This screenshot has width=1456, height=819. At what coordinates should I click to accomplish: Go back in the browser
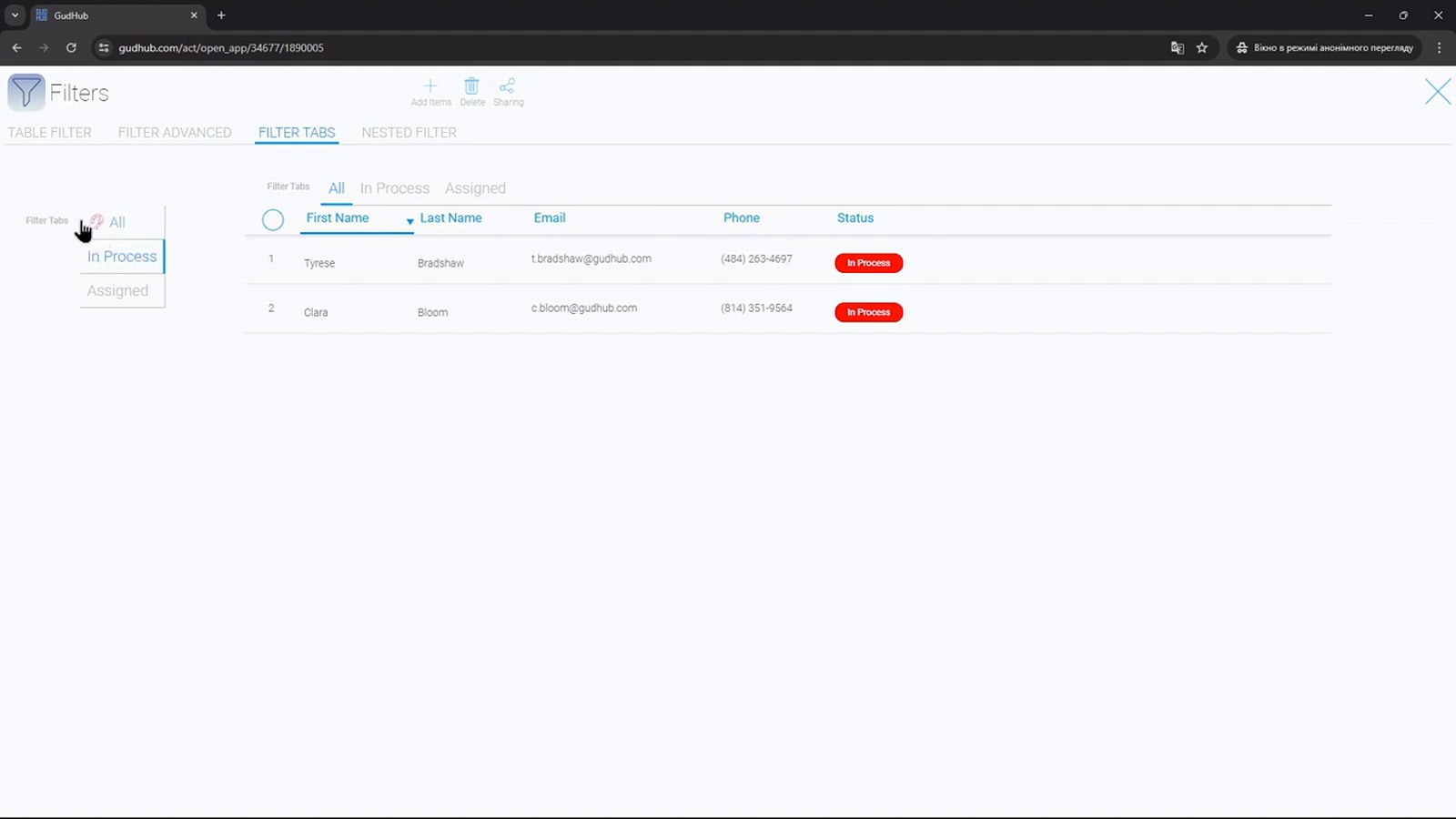point(16,47)
